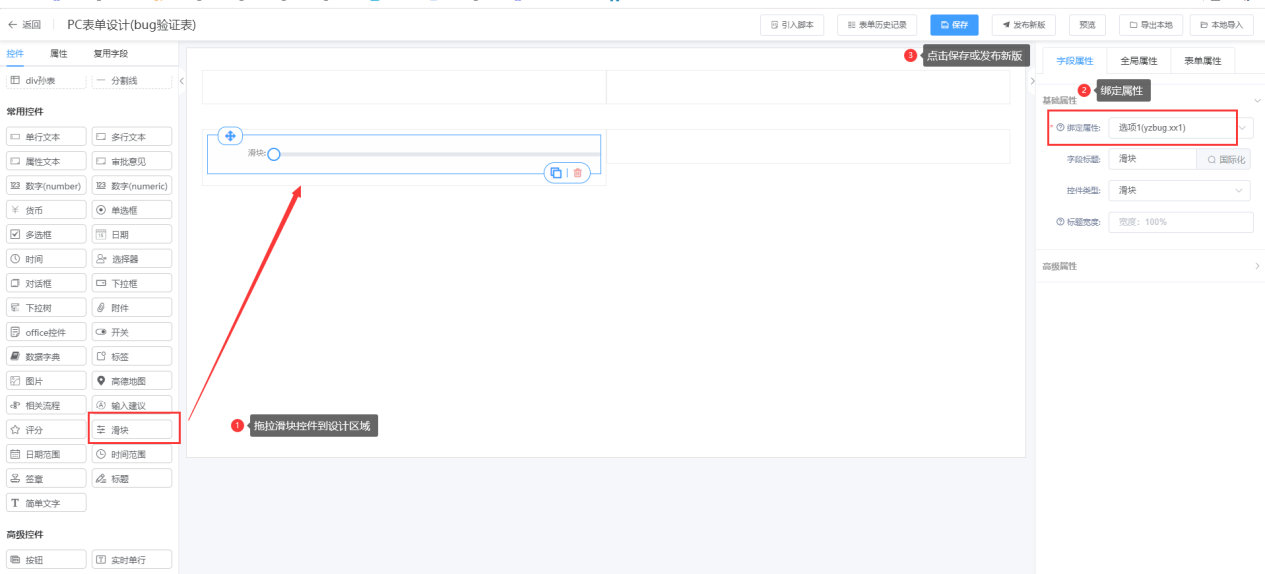
Task: Pick the div孙表 control
Action: click(x=46, y=80)
